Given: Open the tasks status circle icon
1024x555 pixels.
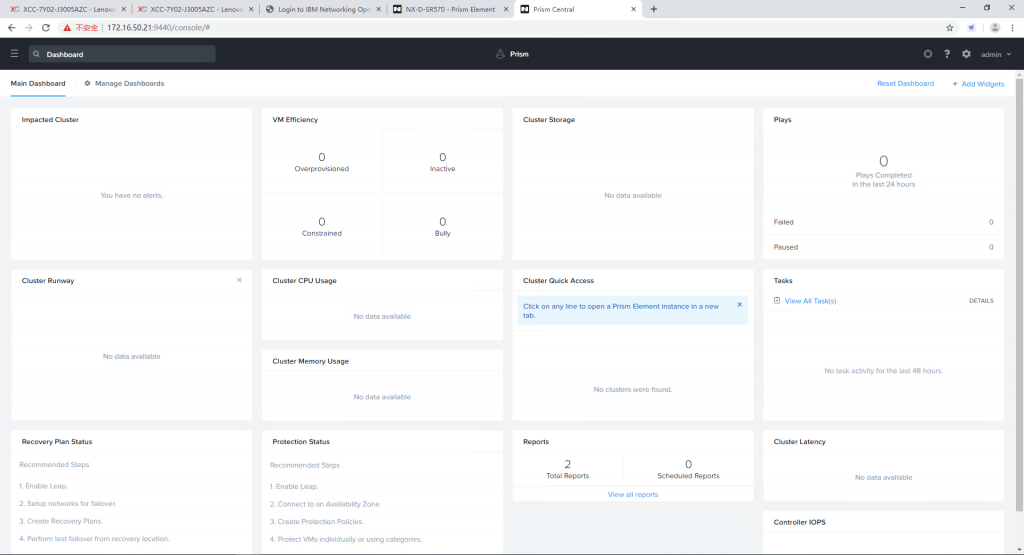Looking at the screenshot, I should click(927, 54).
